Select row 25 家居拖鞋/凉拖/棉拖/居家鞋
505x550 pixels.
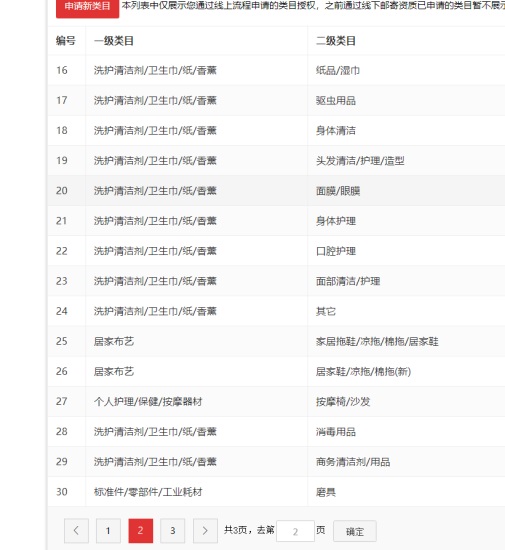[276, 341]
